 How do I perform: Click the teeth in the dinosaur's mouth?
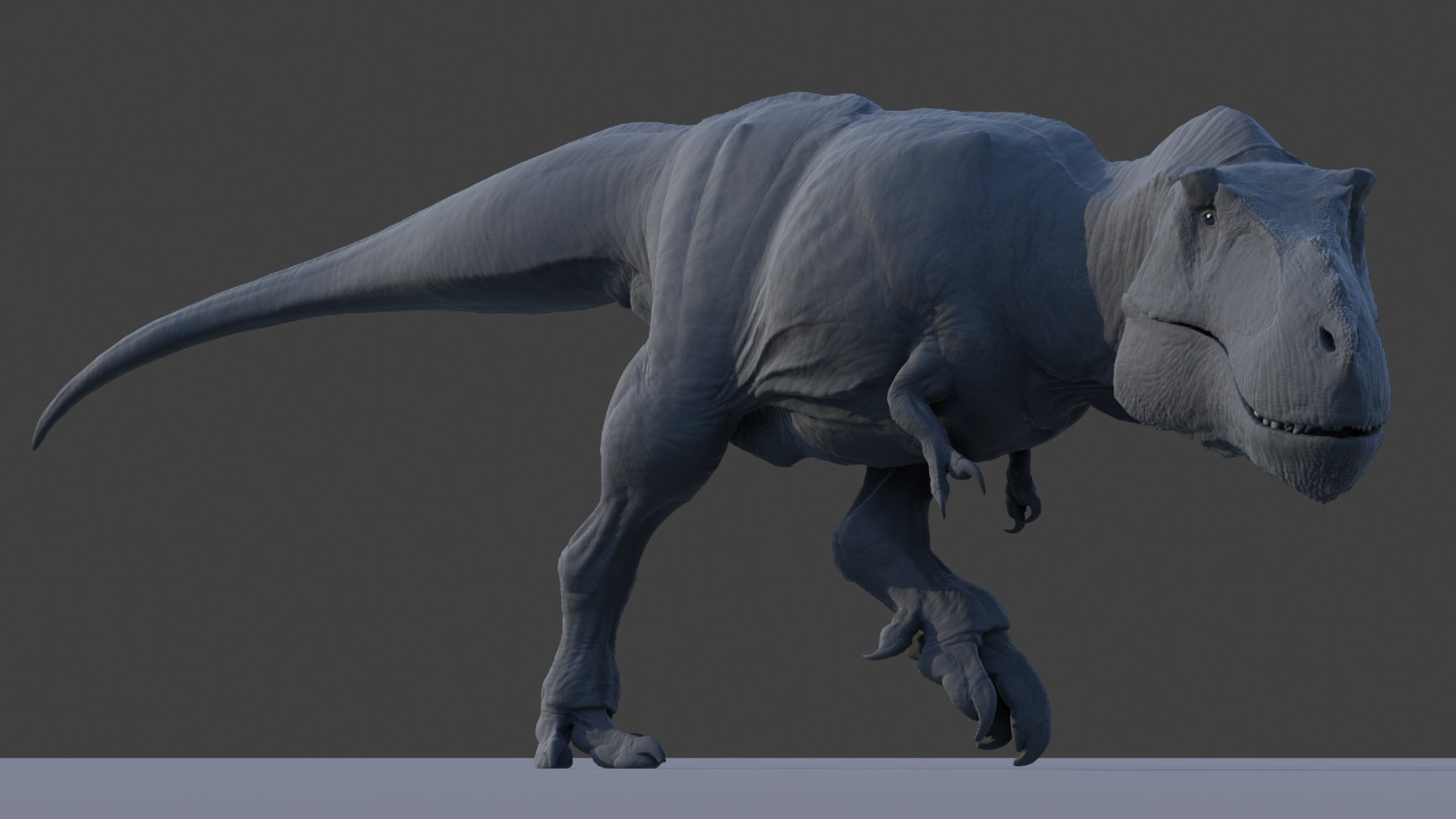pyautogui.click(x=1309, y=428)
